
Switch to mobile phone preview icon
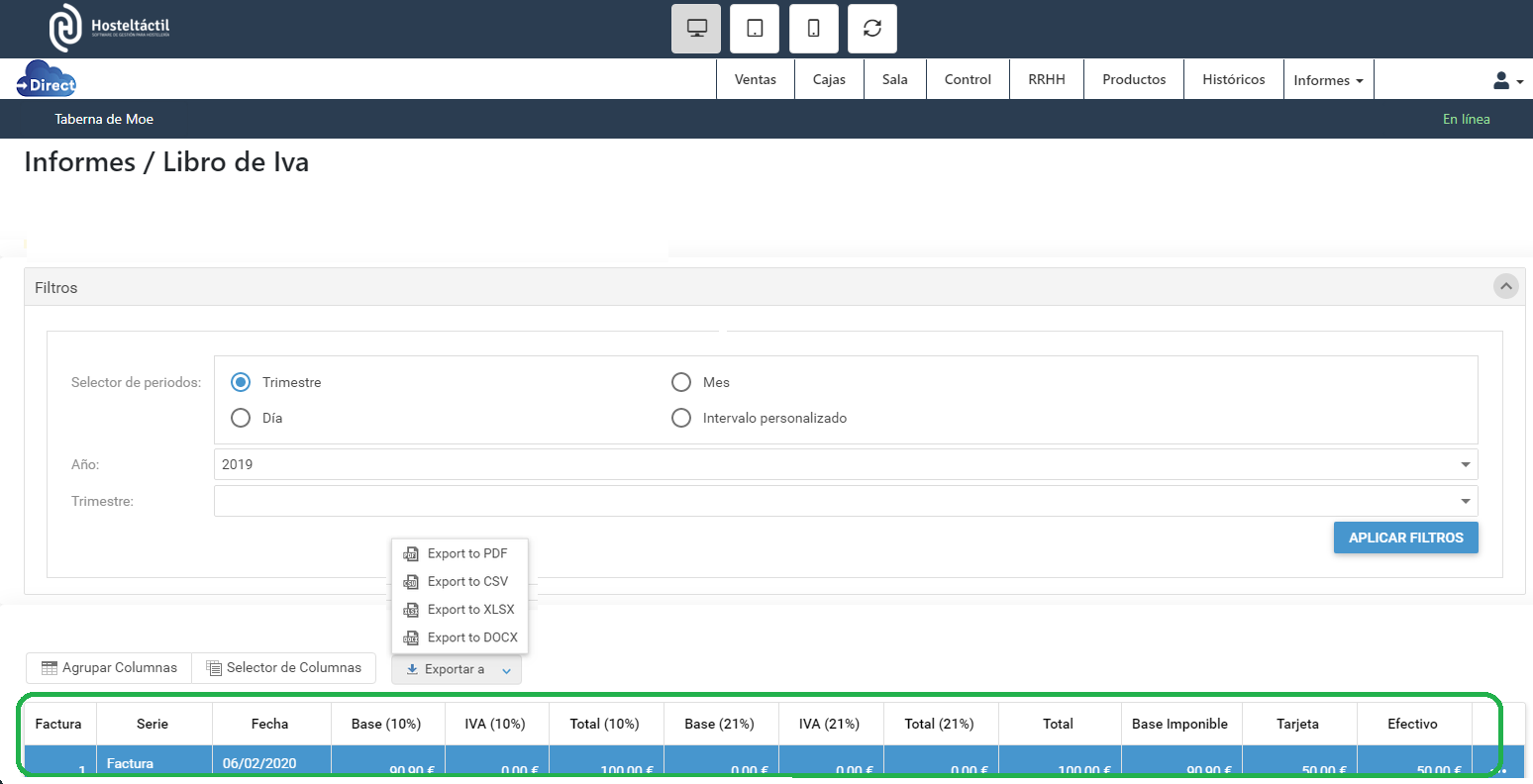pos(813,29)
